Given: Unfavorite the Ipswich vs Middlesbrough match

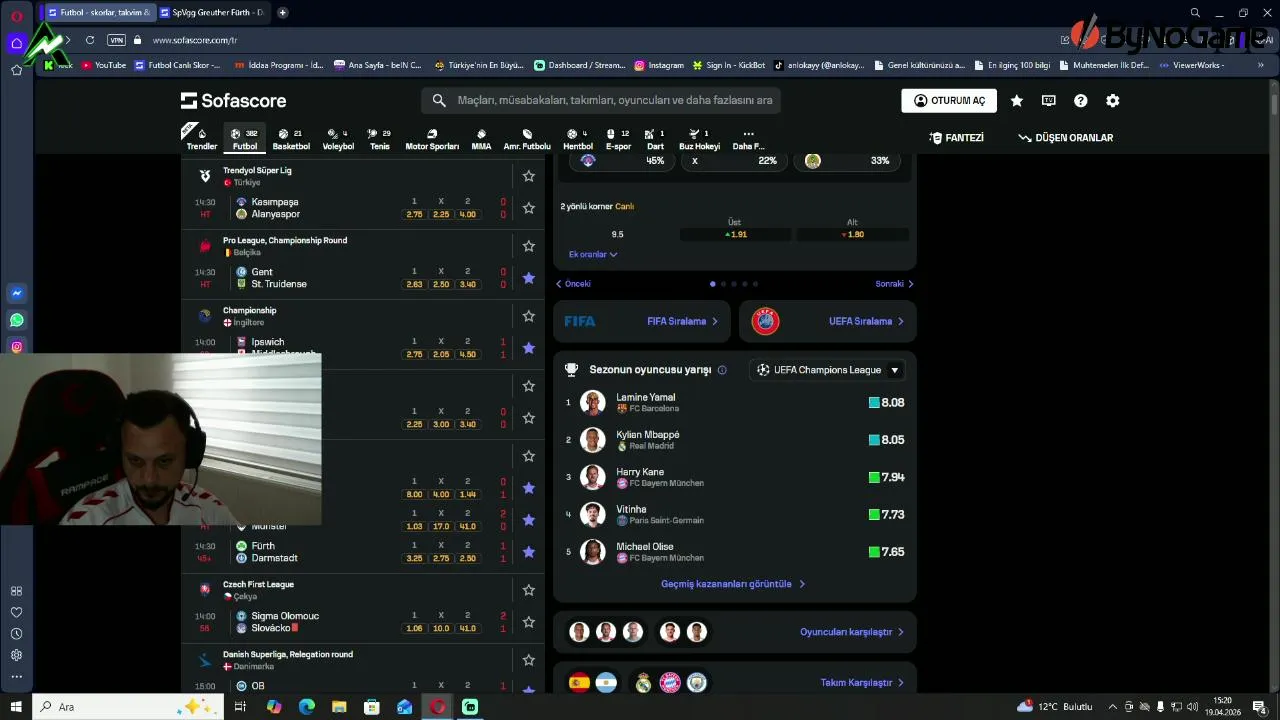Looking at the screenshot, I should (529, 348).
